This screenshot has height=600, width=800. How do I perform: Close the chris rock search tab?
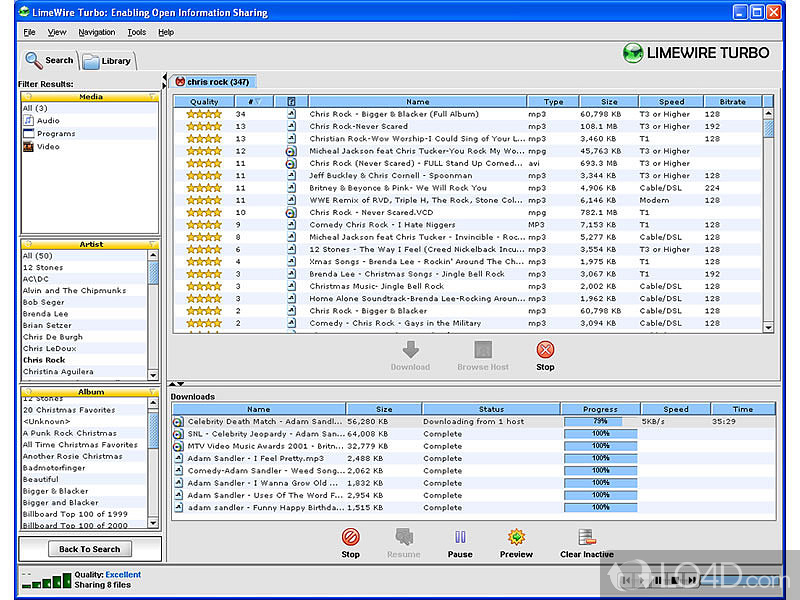point(180,82)
